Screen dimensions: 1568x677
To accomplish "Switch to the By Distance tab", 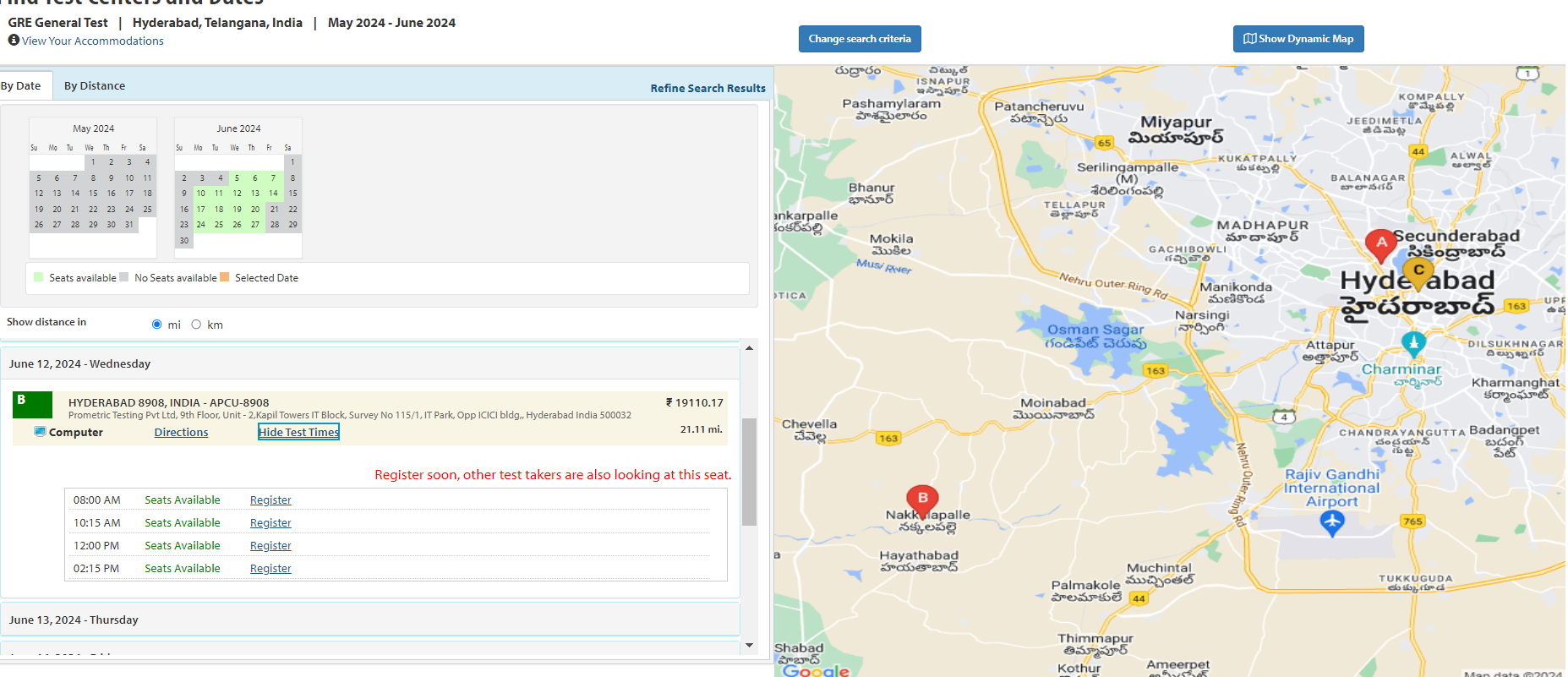I will coord(95,86).
